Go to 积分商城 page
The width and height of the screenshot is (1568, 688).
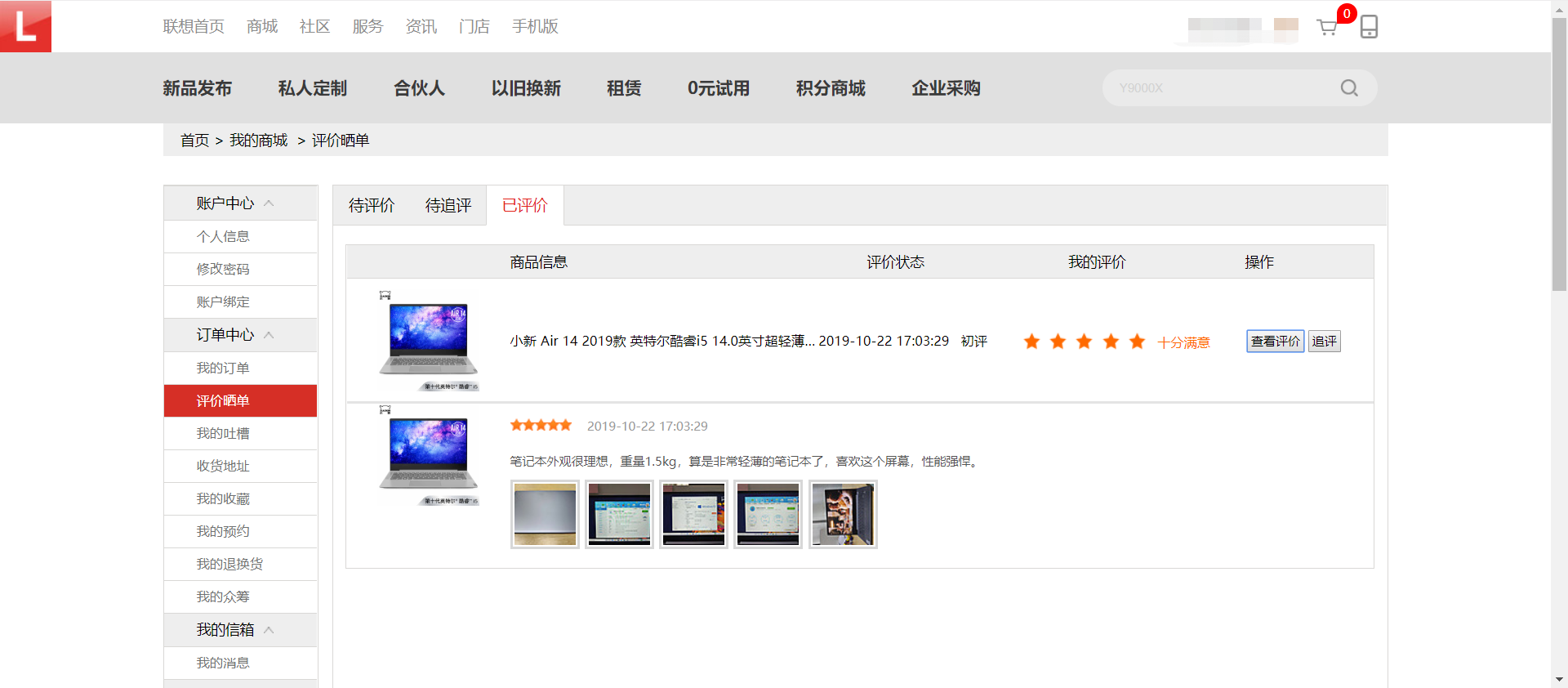point(831,88)
